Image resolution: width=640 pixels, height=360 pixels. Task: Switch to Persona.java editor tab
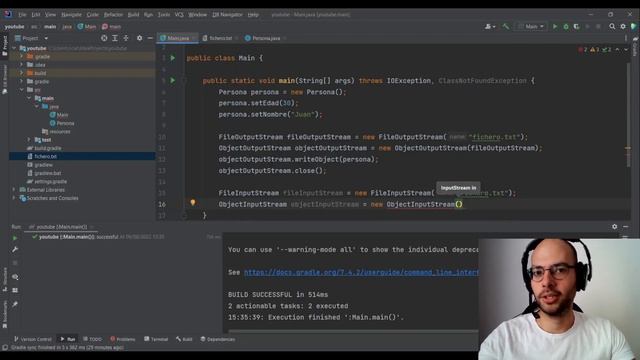pos(265,38)
